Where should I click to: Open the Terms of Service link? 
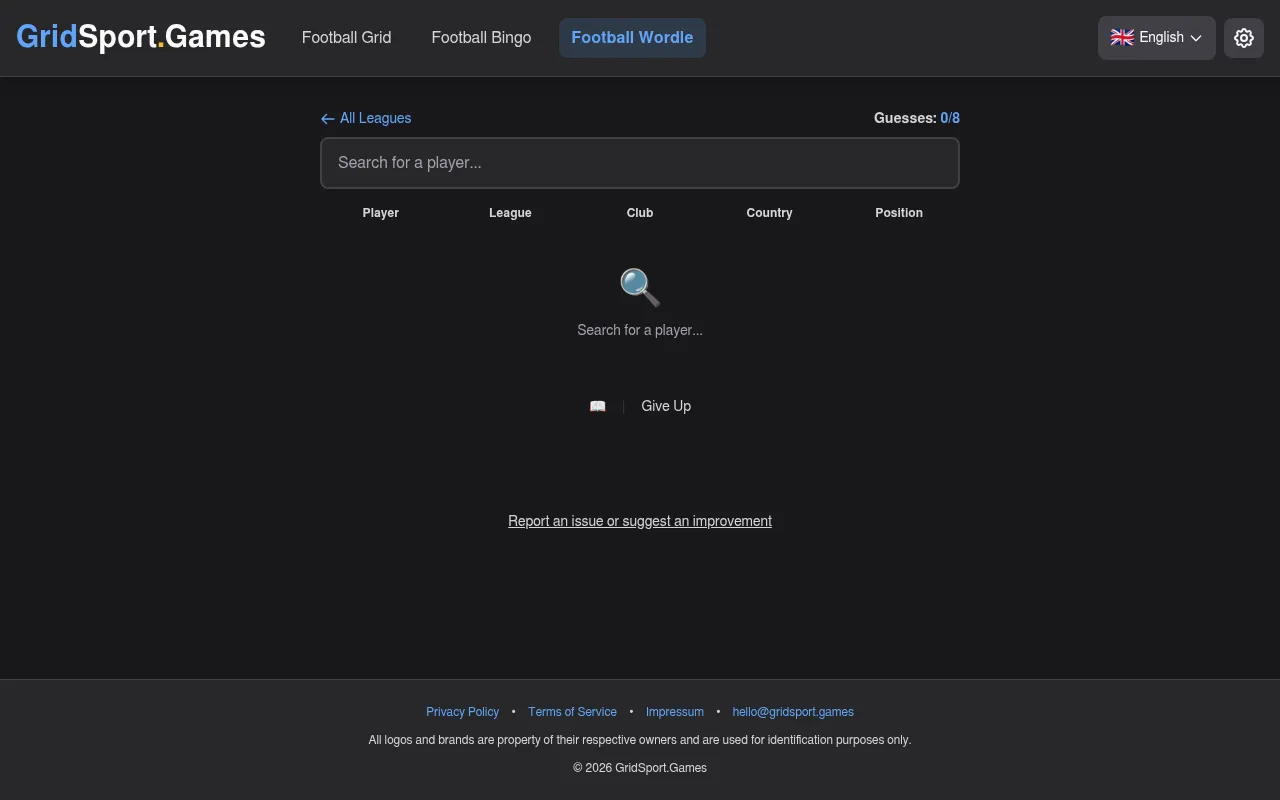[572, 712]
